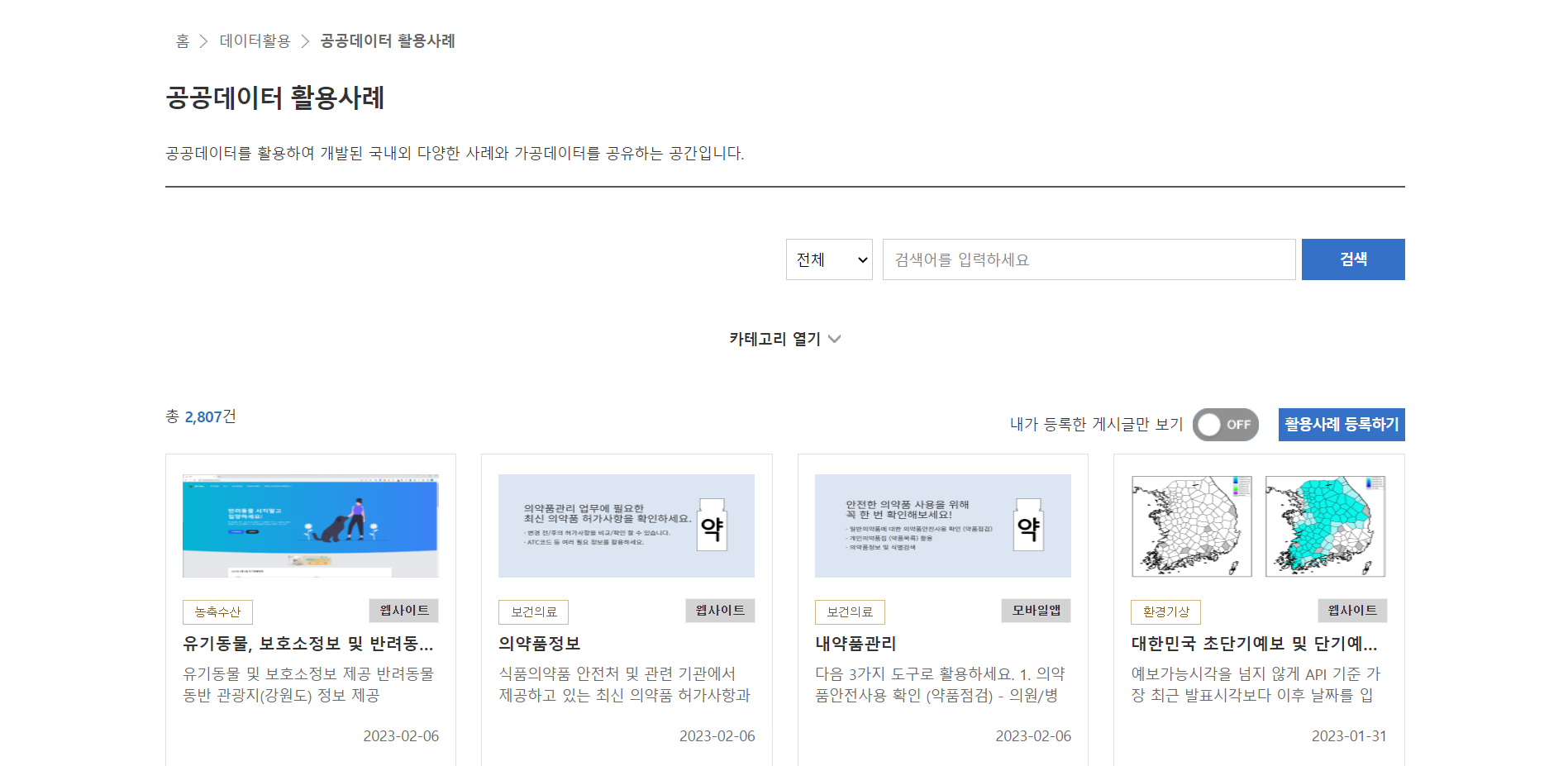Viewport: 1568px width, 766px height.
Task: Click the 홈 breadcrumb link
Action: 183,41
